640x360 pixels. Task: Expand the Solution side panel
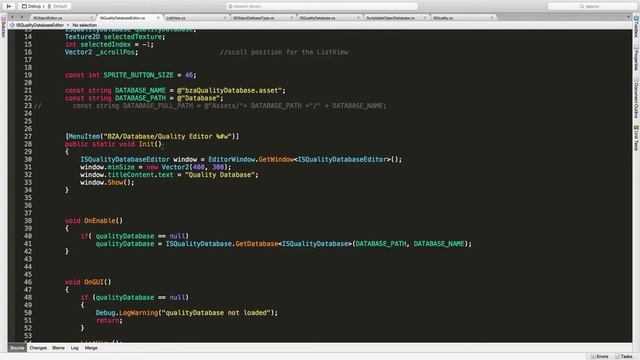point(3,27)
